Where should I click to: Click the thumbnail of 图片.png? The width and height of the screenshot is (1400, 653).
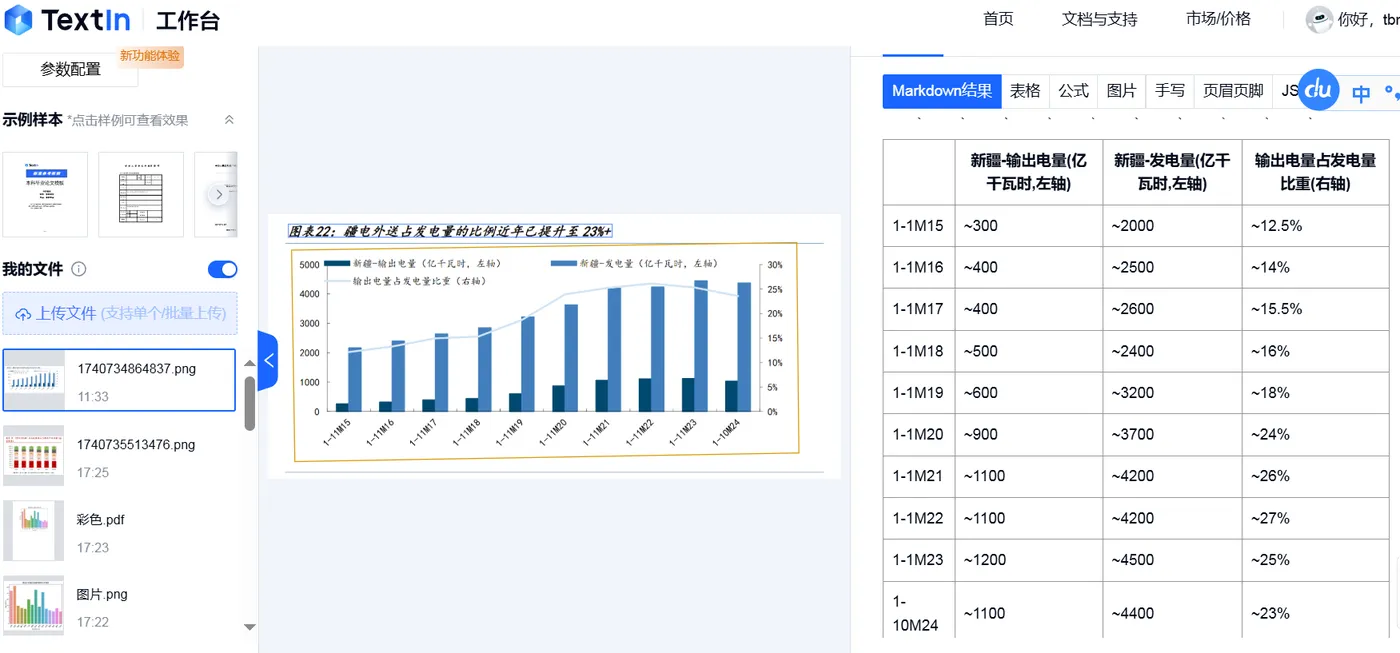[x=34, y=606]
